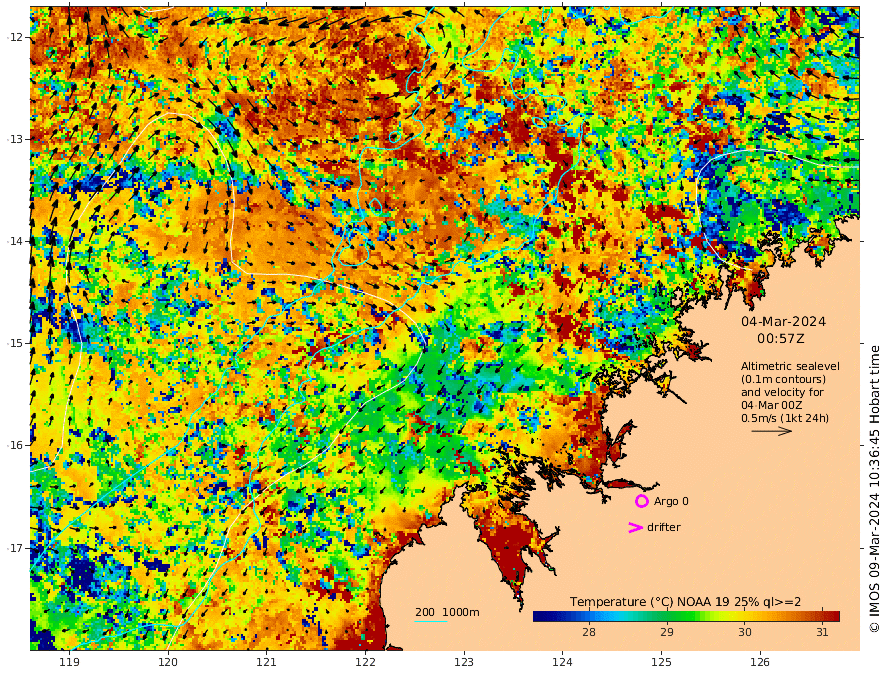Click the magenta drifter arrowhead legend symbol

click(x=635, y=527)
